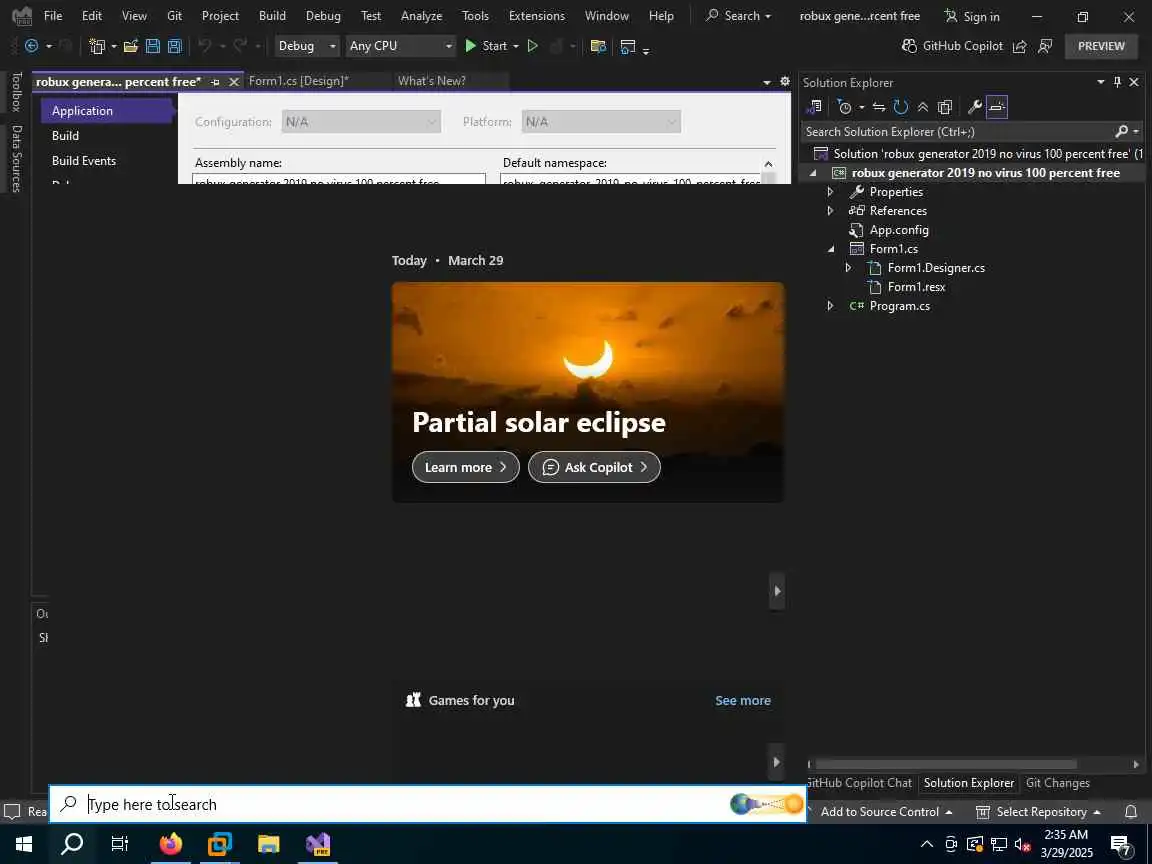Viewport: 1152px width, 864px height.
Task: Click the Find in Files folder icon
Action: pos(598,46)
